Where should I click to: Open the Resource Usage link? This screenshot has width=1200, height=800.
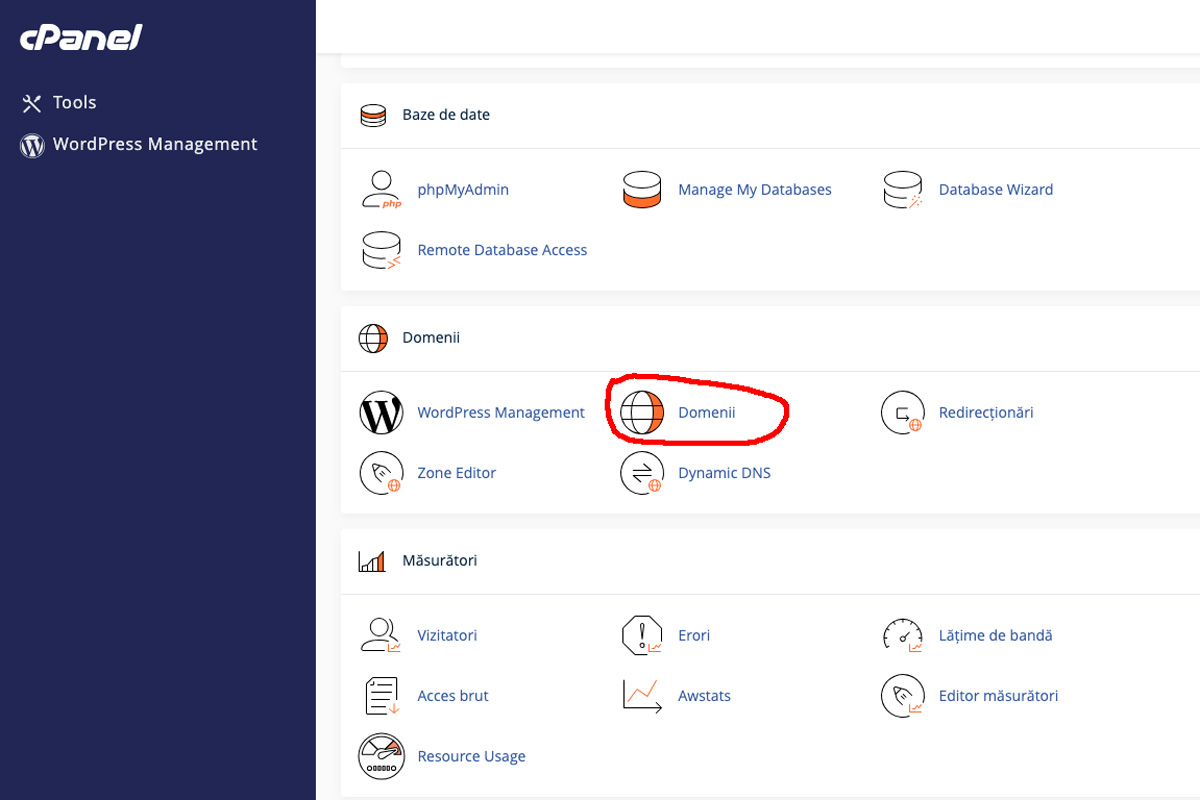[471, 757]
